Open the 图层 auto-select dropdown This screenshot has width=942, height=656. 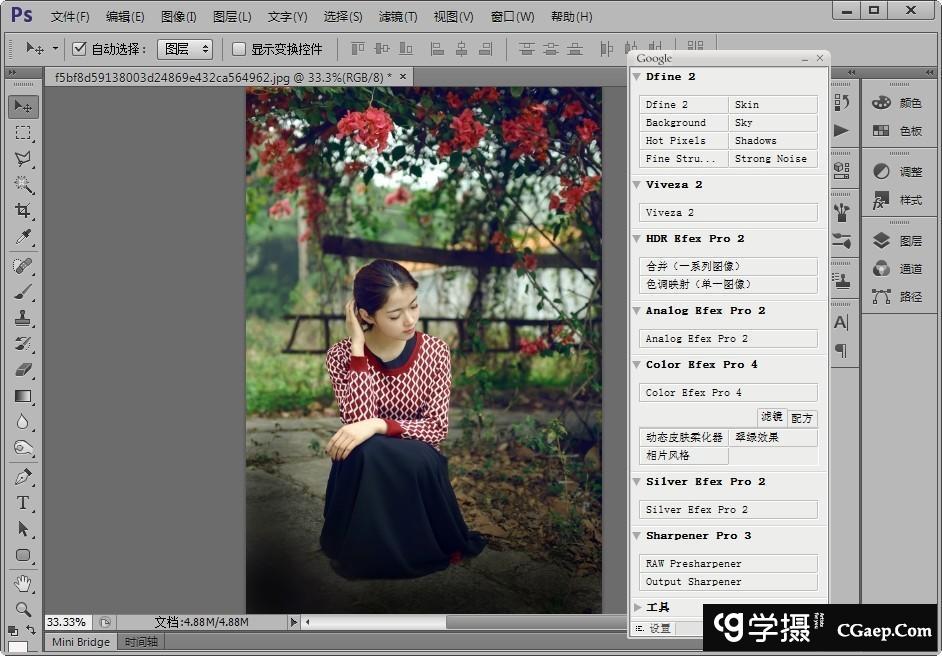(x=185, y=49)
